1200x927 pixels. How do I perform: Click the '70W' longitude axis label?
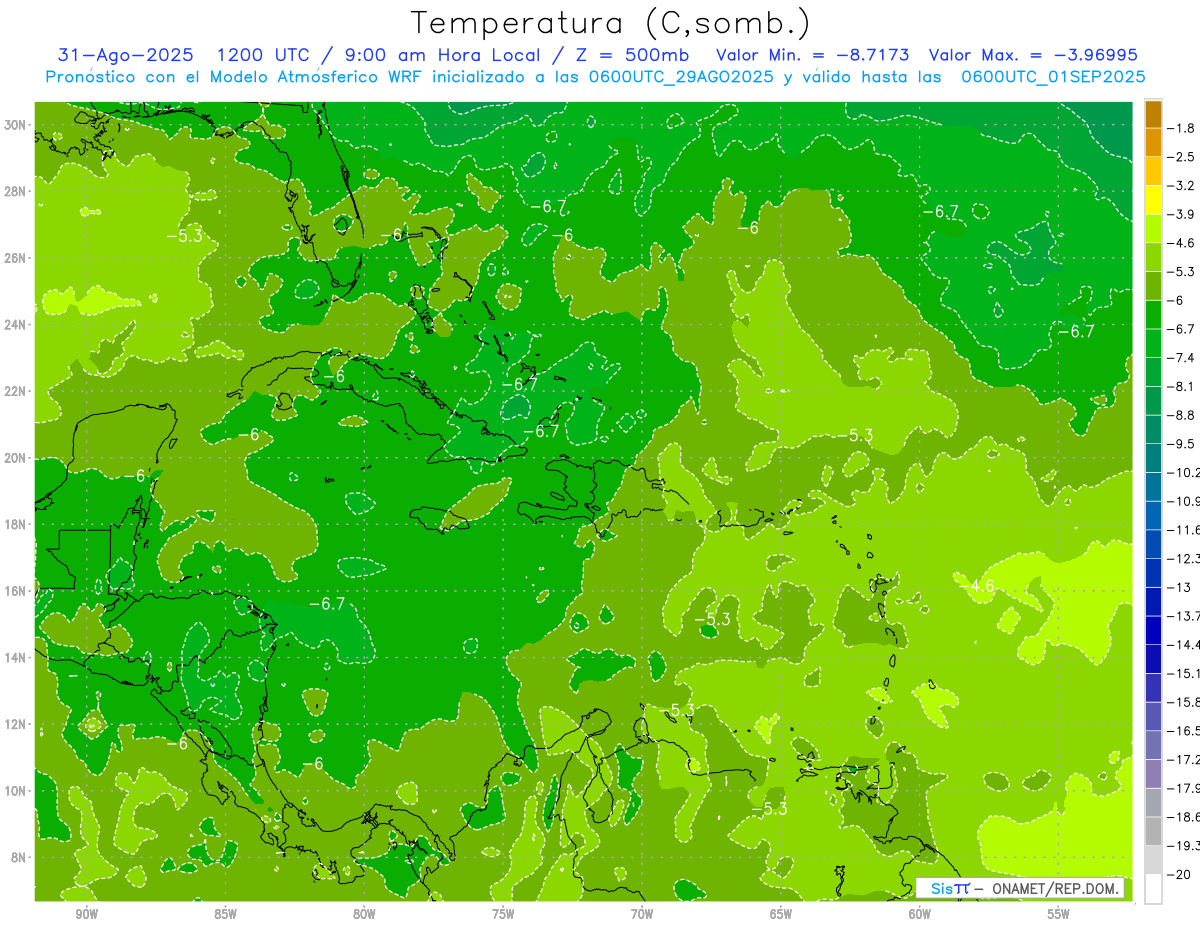point(642,914)
